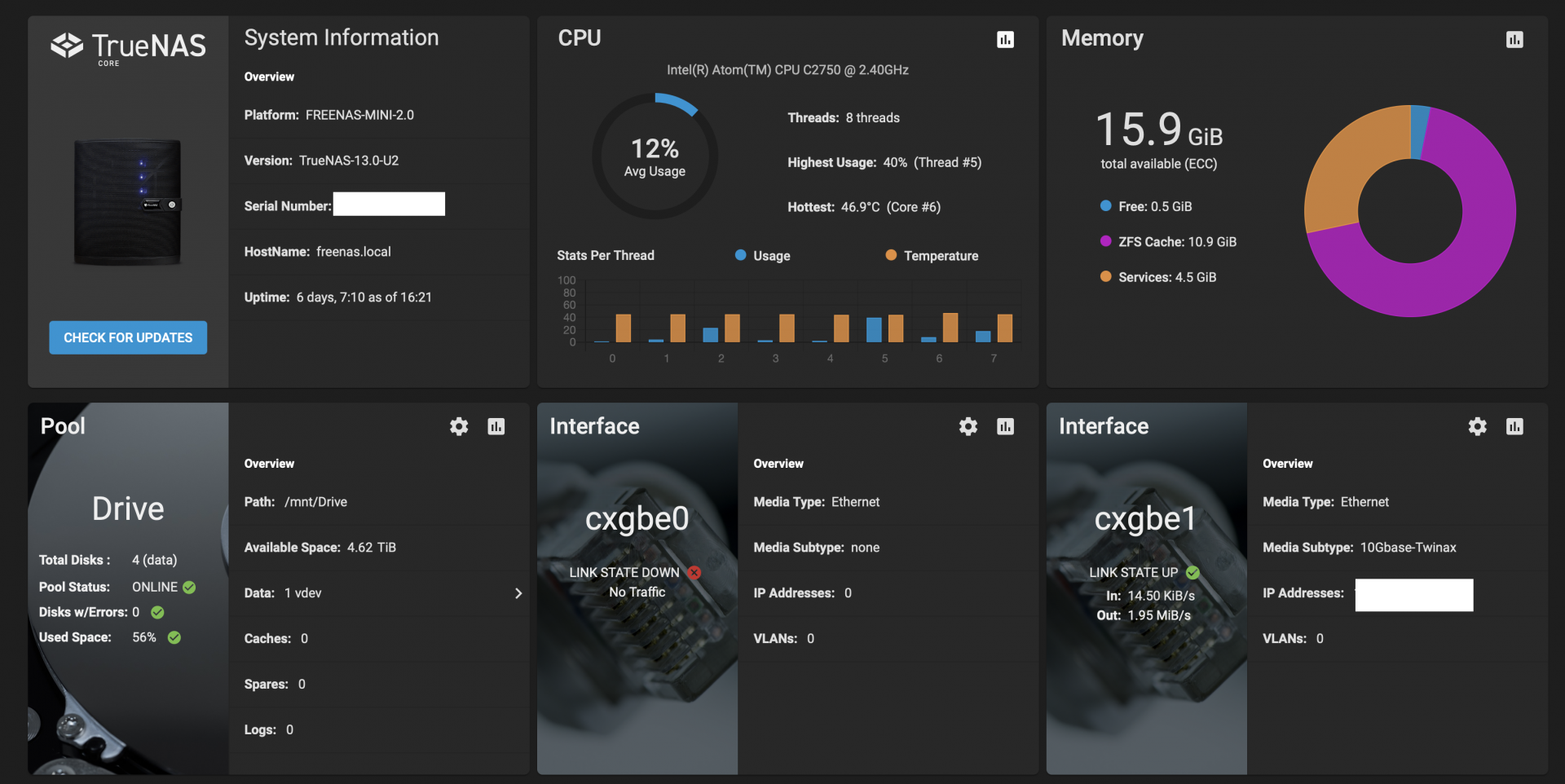Click the cxgbe1 interface name
The height and width of the screenshot is (784, 1565).
point(1145,518)
